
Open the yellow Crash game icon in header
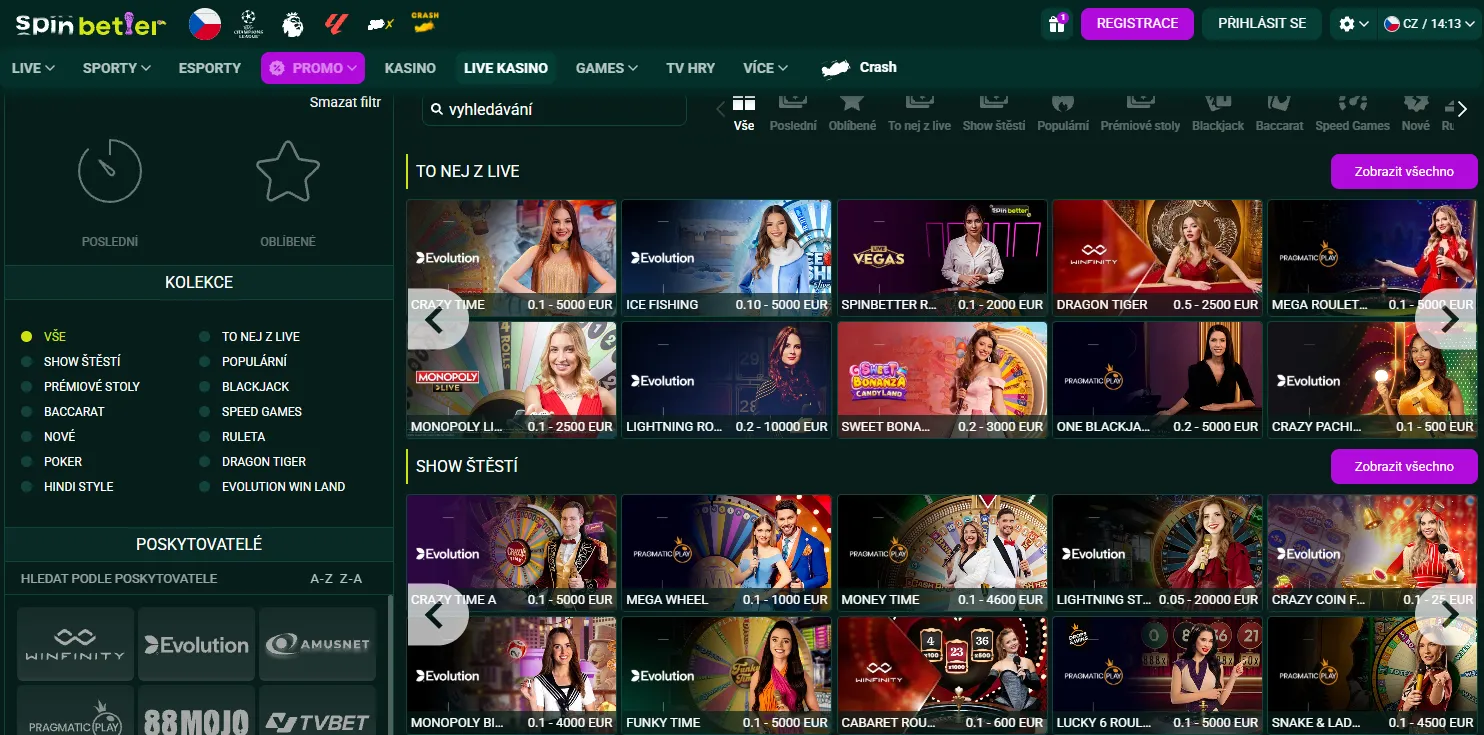click(425, 22)
